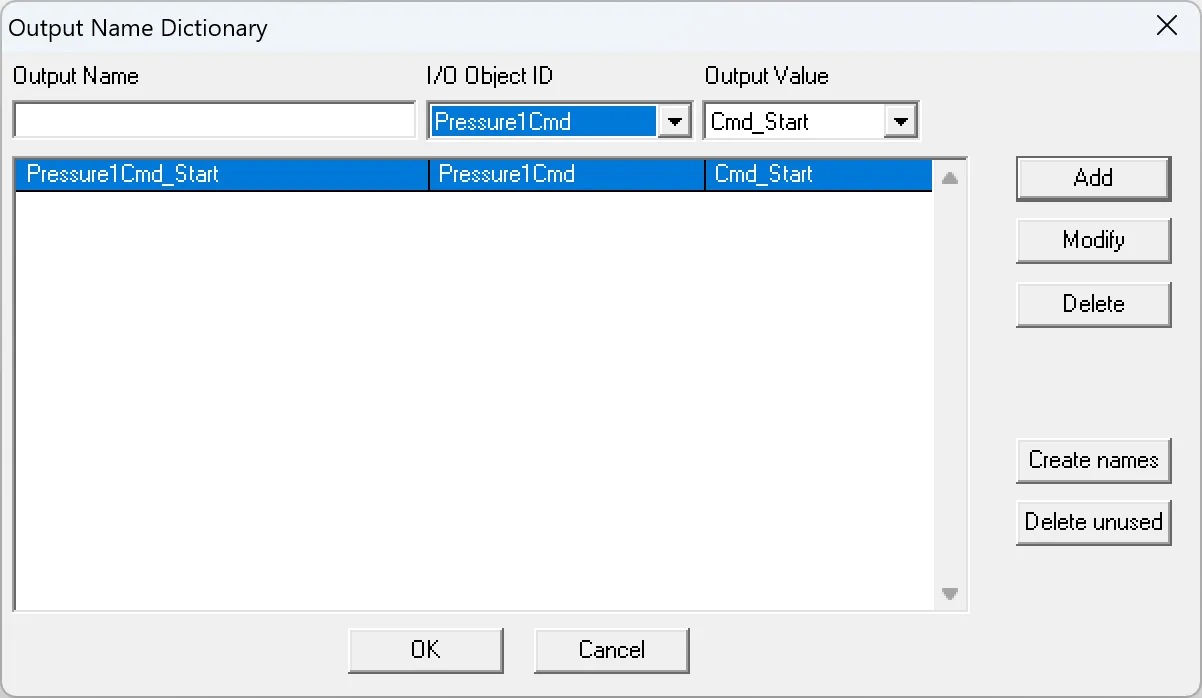This screenshot has height=698, width=1202.
Task: Click the Add button
Action: [1092, 178]
